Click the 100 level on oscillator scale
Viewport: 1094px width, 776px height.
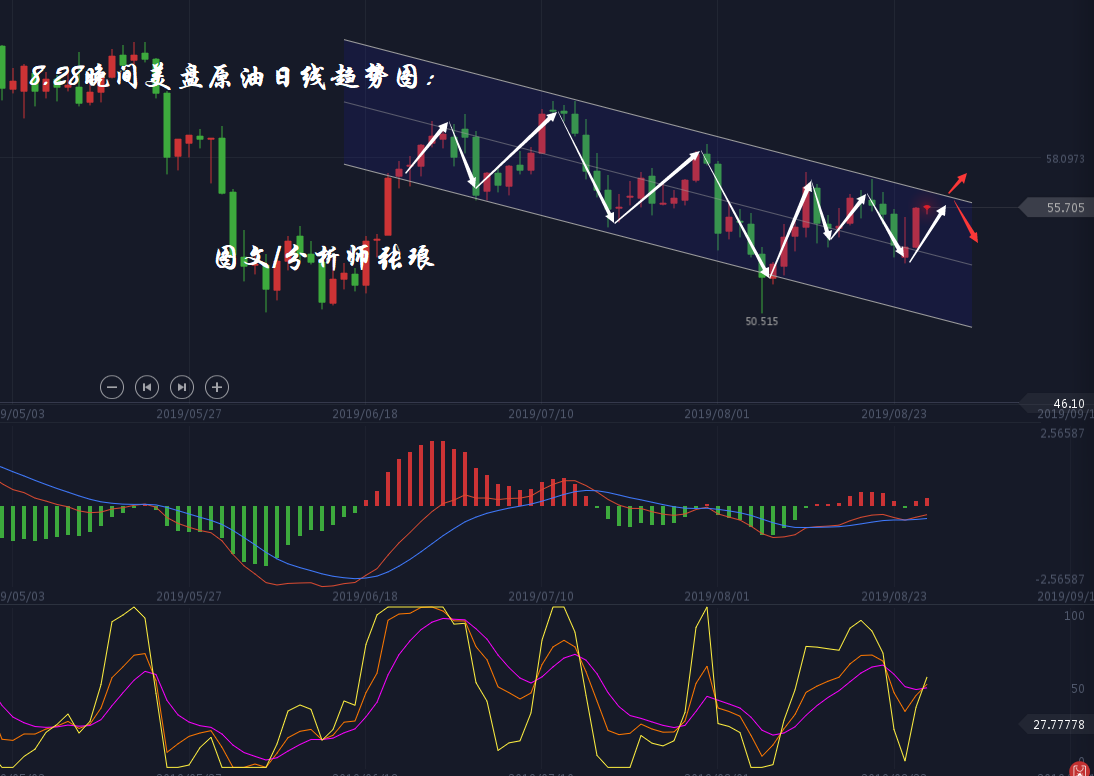coord(1073,616)
